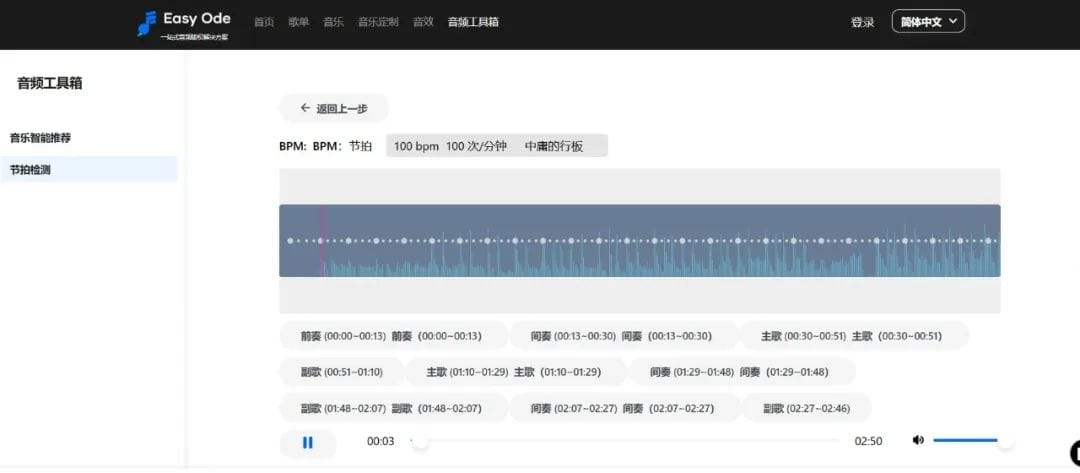Select 音效 in the top navigation

tap(423, 22)
